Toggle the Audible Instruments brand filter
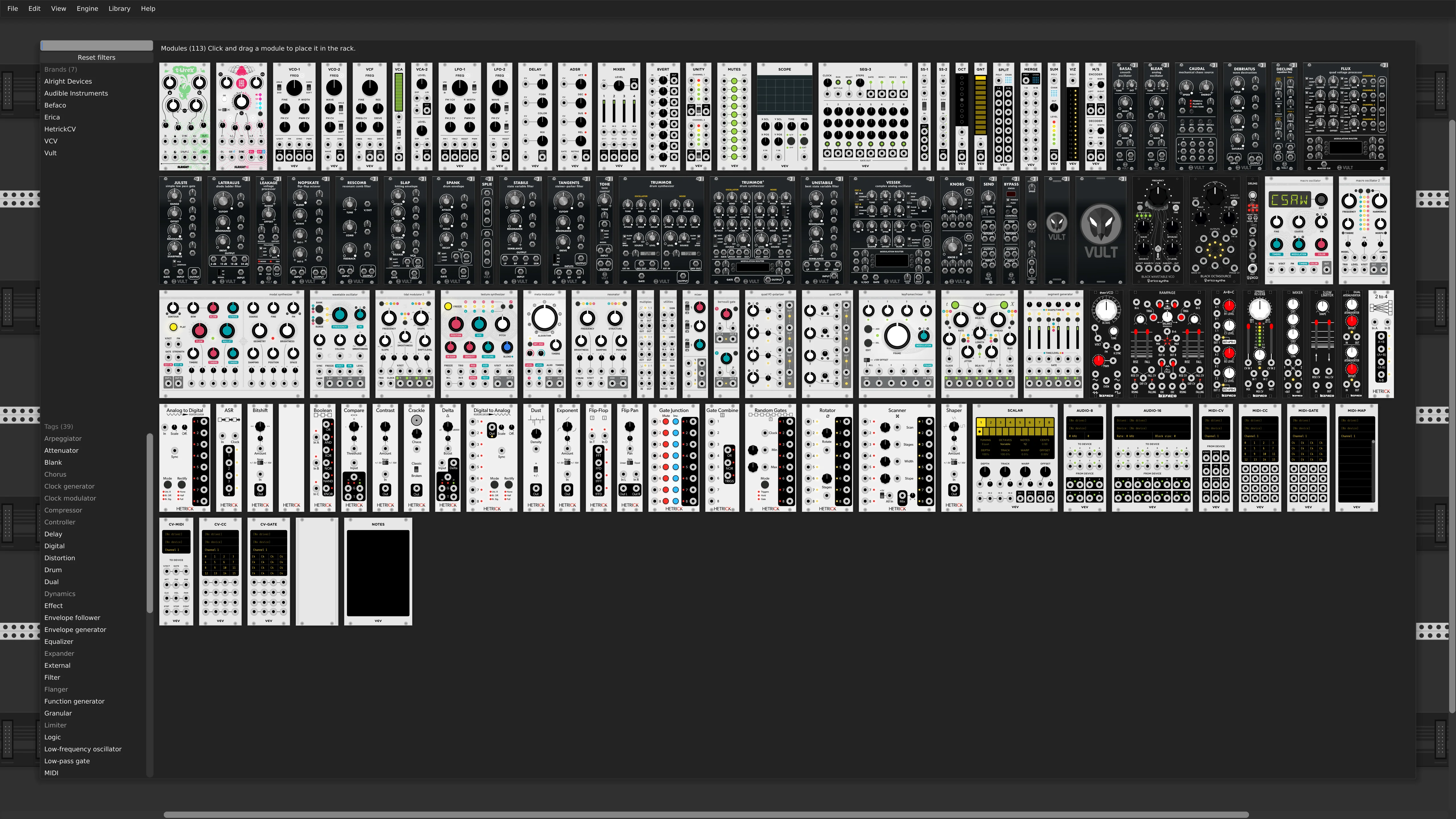This screenshot has width=1456, height=819. pyautogui.click(x=76, y=93)
